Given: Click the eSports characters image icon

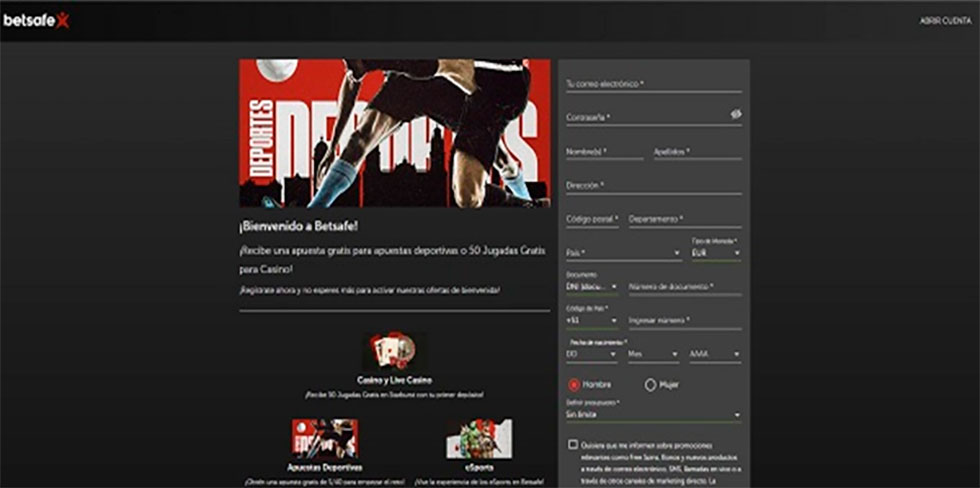Looking at the screenshot, I should [x=479, y=439].
